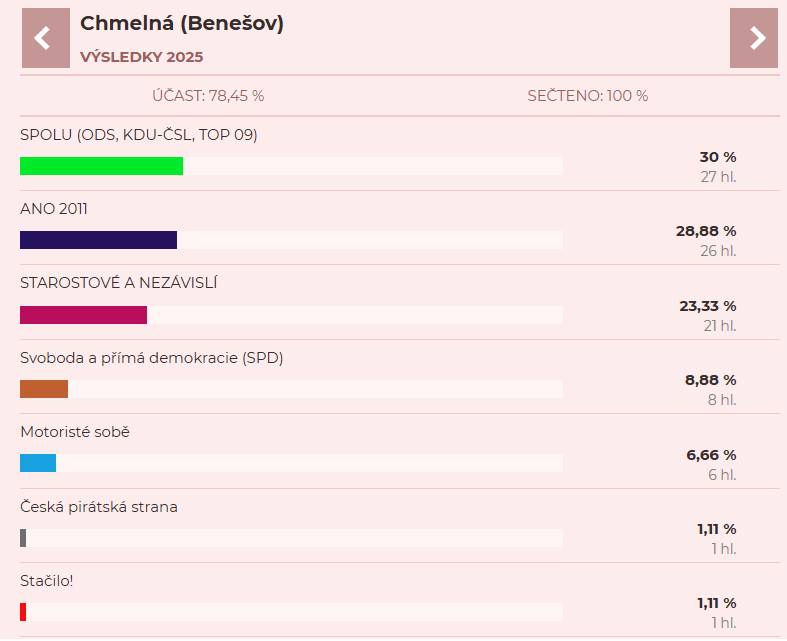Screen dimensions: 787x641
Task: Click the ÚČAST 78,45 % turnout text
Action: click(x=208, y=96)
